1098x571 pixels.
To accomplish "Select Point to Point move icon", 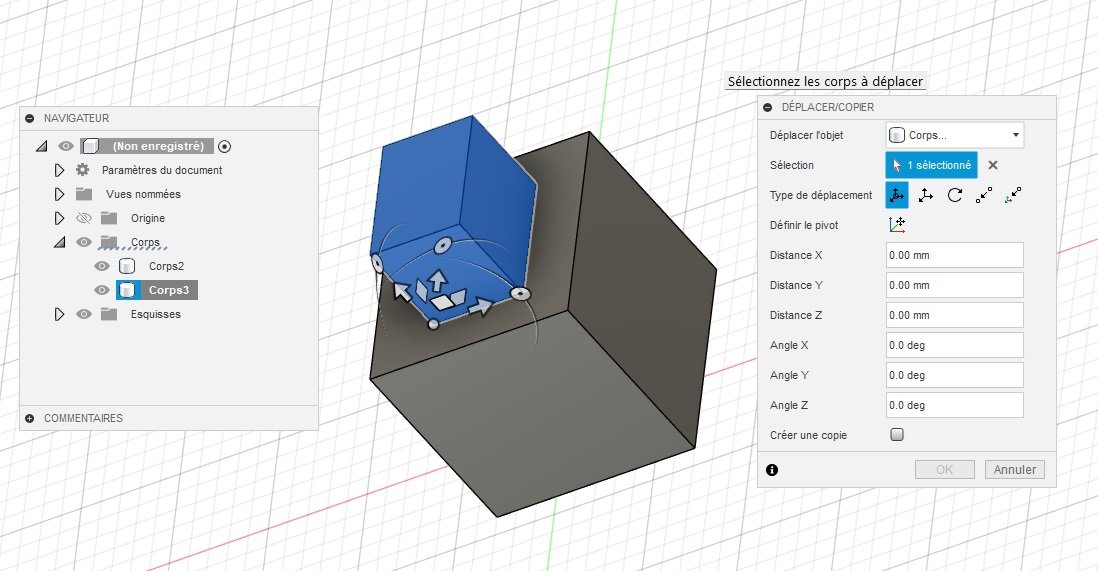I will (984, 195).
